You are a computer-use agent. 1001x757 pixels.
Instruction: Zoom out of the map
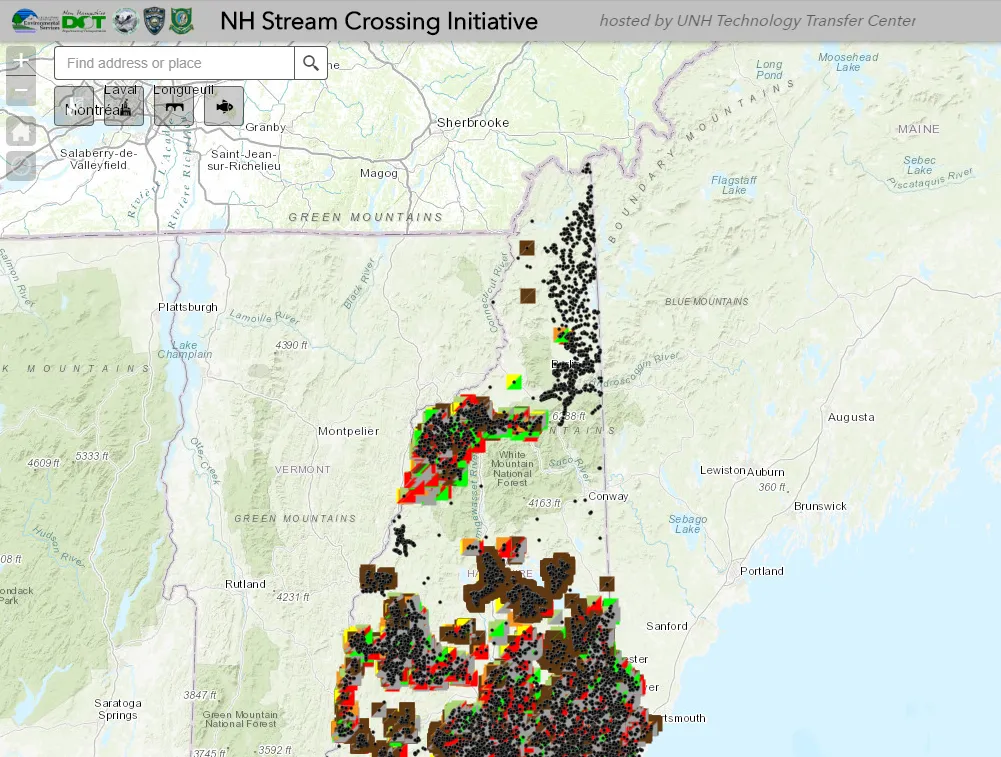pyautogui.click(x=21, y=91)
